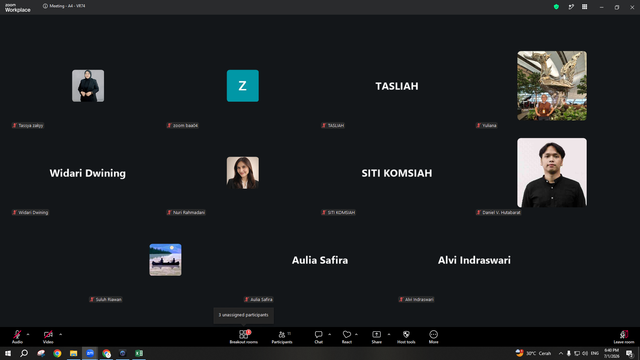The width and height of the screenshot is (640, 360).
Task: Switch ENG input language indicator
Action: pyautogui.click(x=595, y=353)
